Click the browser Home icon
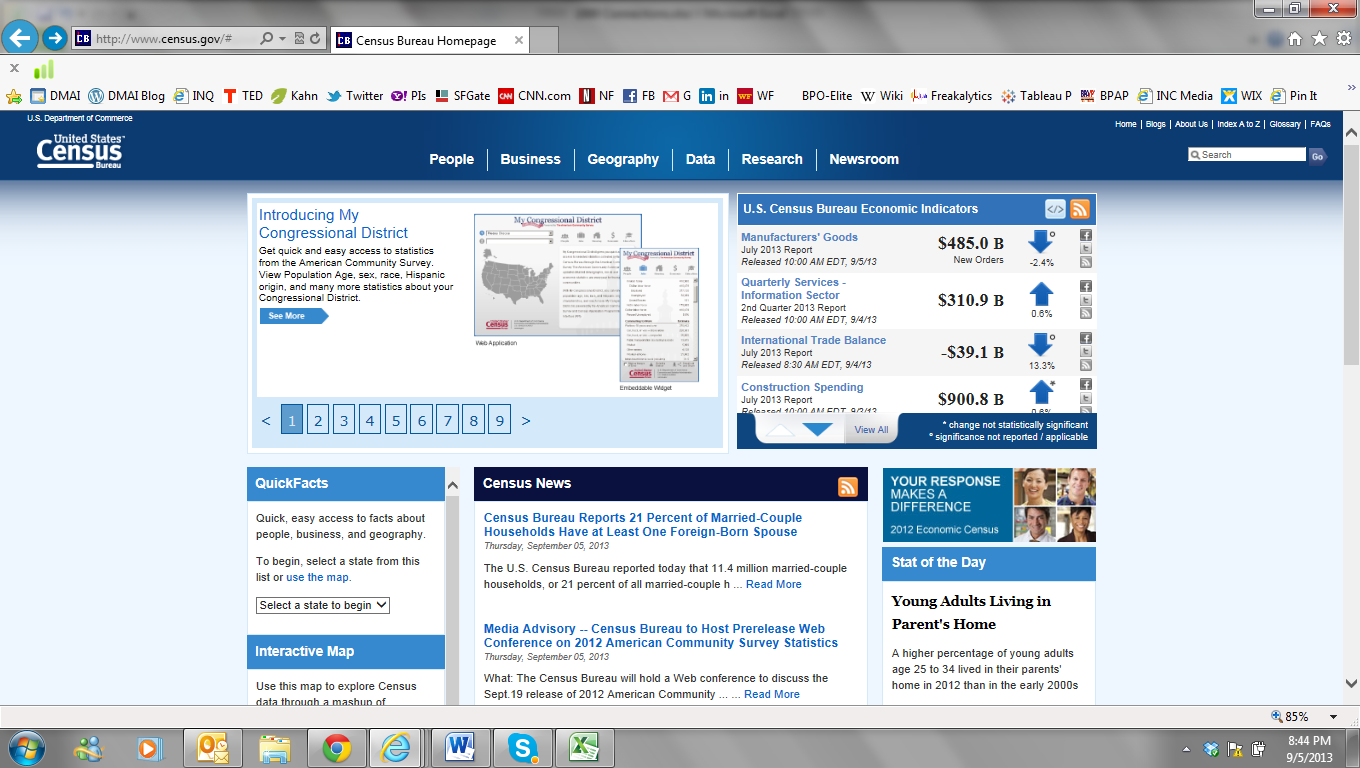The image size is (1360, 768). point(1295,39)
